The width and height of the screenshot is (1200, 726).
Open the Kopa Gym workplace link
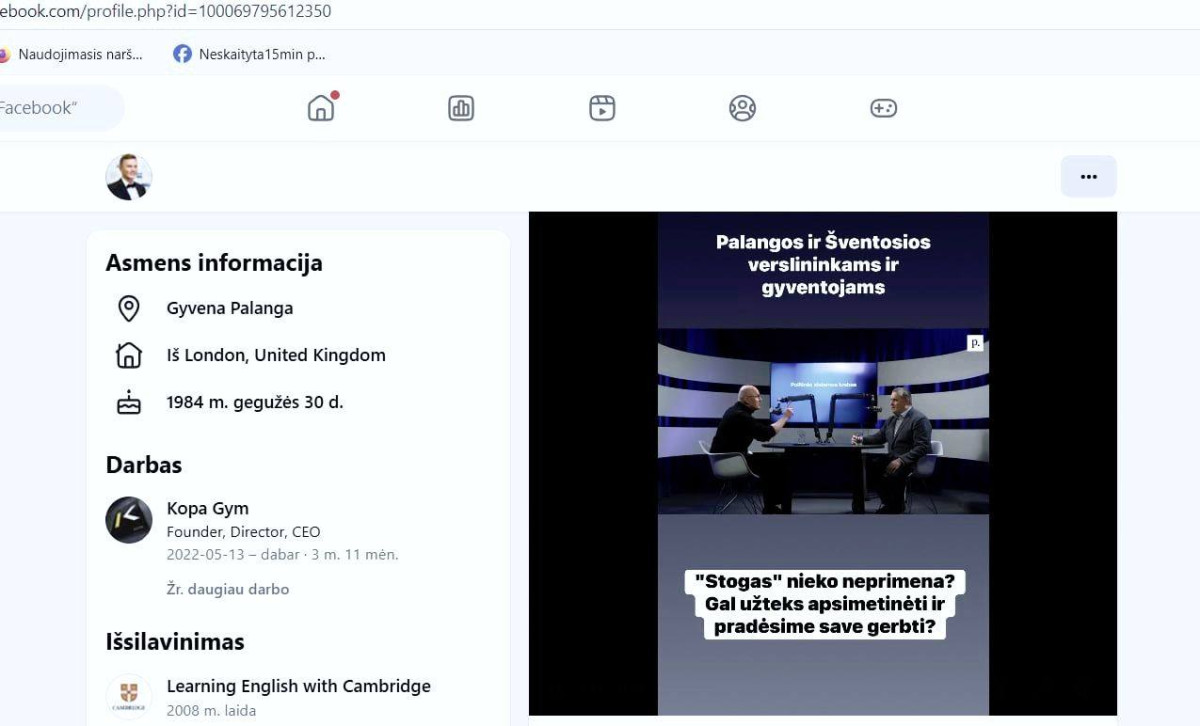208,508
